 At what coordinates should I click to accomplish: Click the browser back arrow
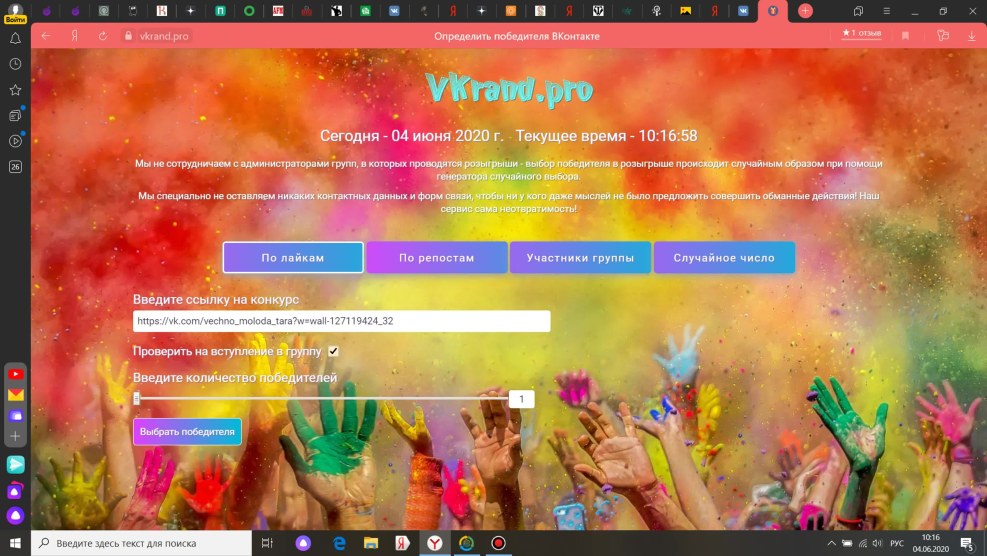click(46, 35)
